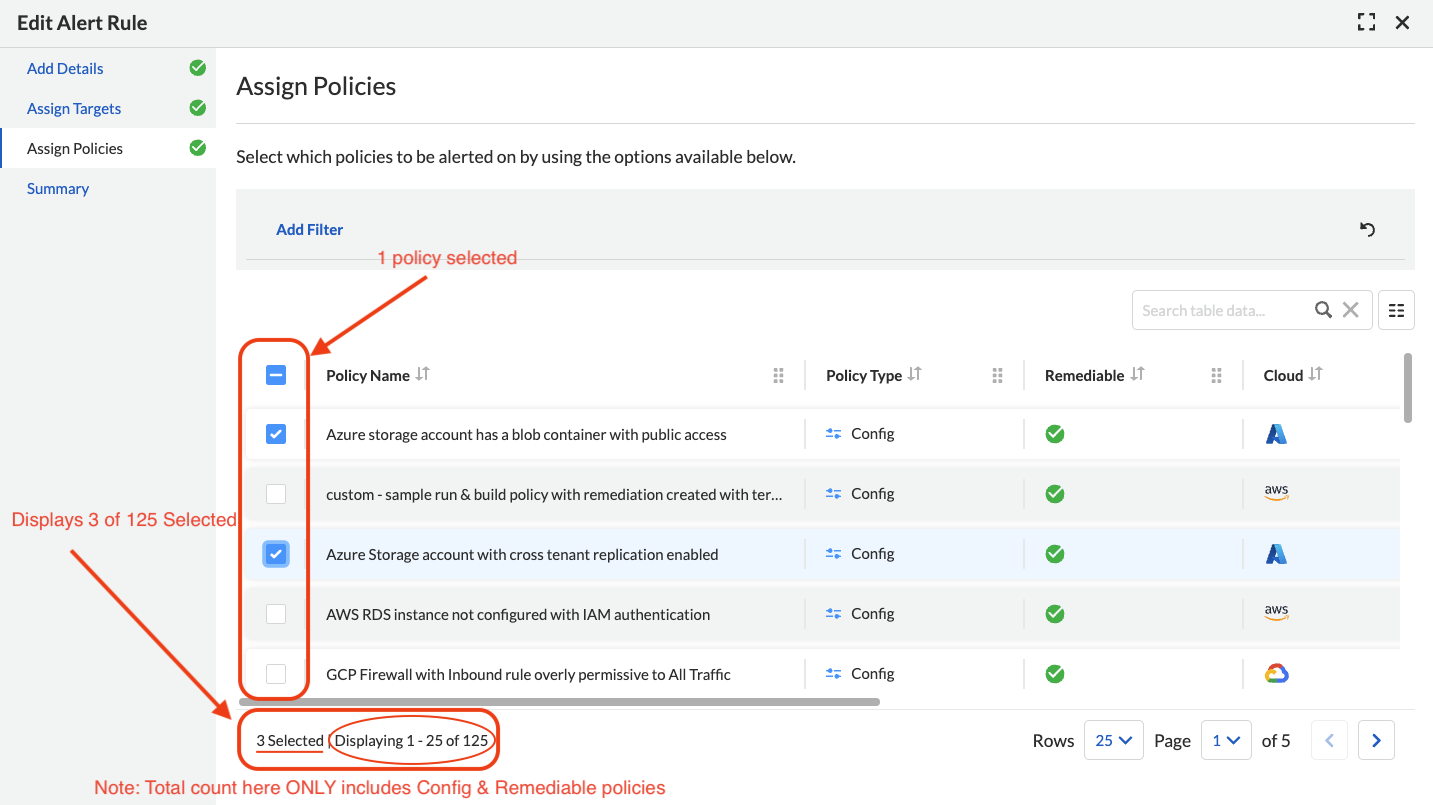The image size is (1433, 805).
Task: Open the column picker icon
Action: [1396, 310]
